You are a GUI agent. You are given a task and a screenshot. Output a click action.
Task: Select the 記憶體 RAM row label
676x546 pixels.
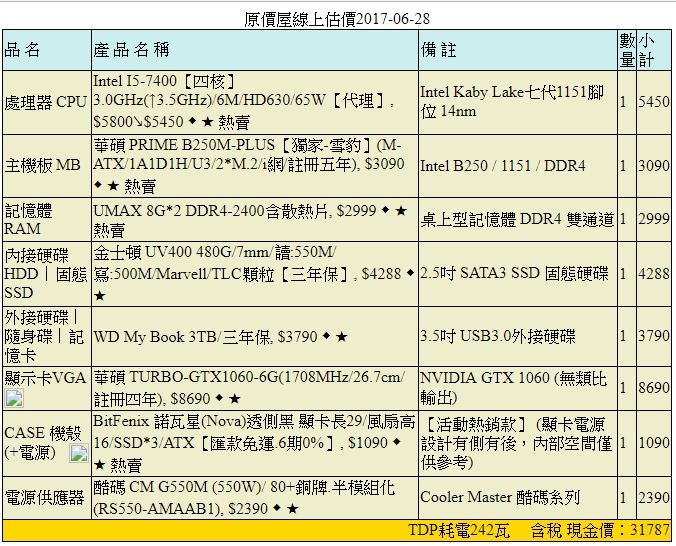coord(28,220)
